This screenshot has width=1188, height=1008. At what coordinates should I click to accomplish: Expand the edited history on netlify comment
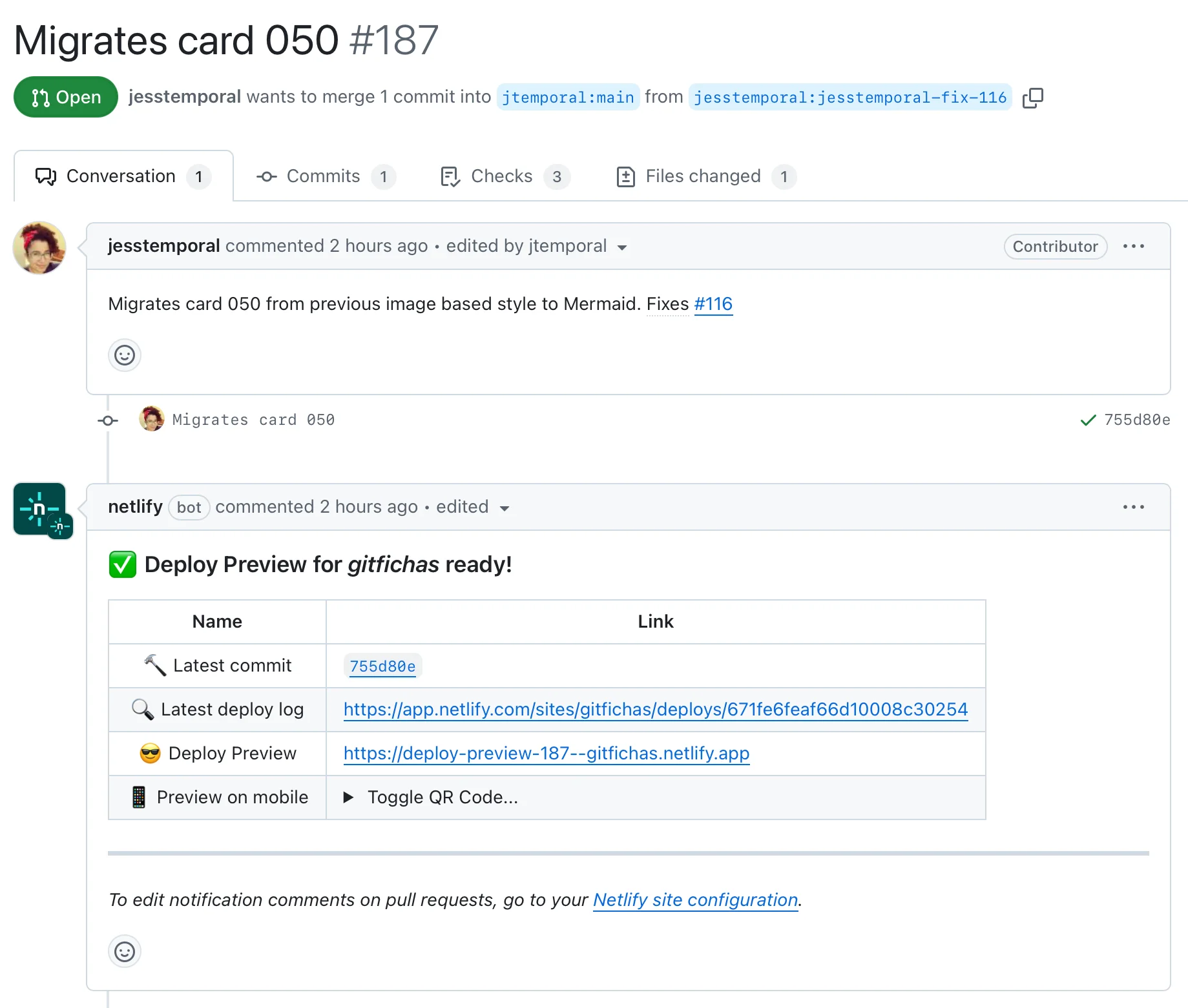505,508
